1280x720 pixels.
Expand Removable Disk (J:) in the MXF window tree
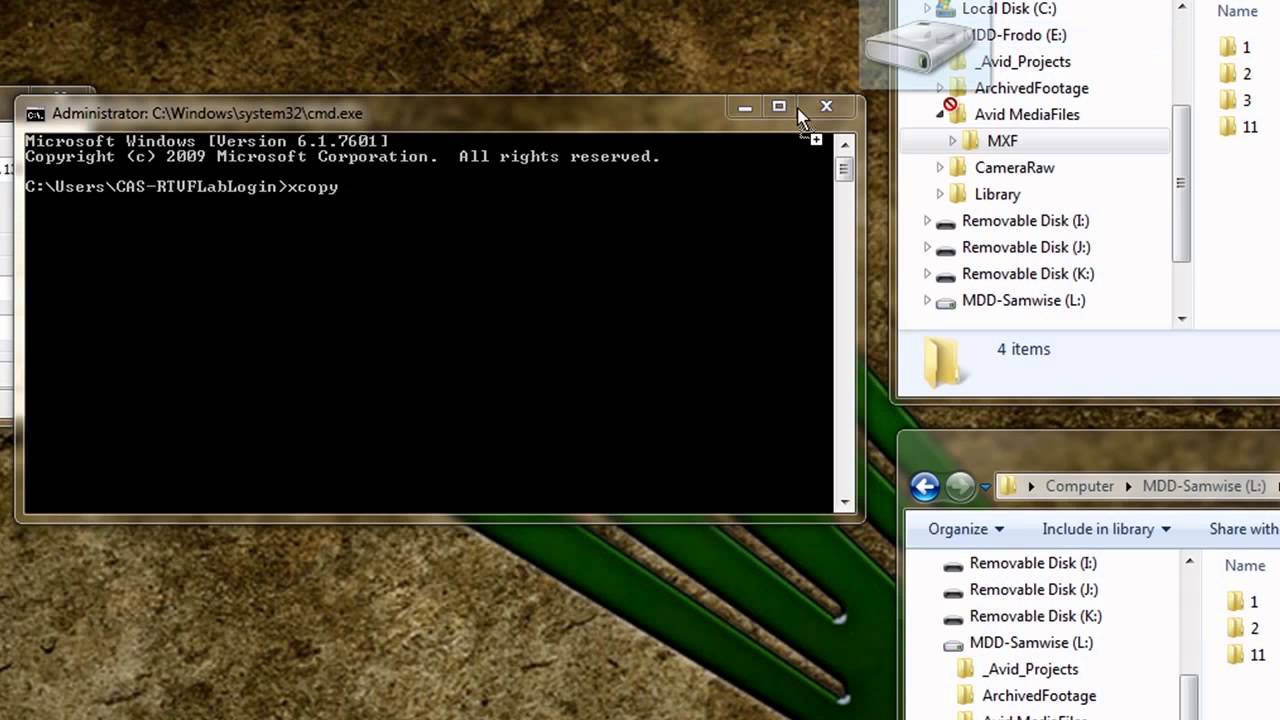coord(927,247)
